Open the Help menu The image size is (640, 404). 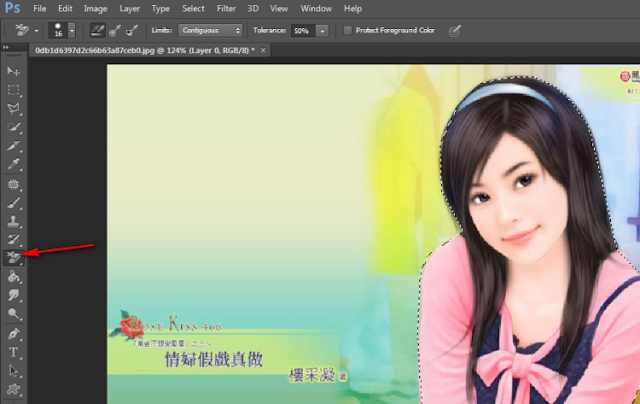pos(353,8)
